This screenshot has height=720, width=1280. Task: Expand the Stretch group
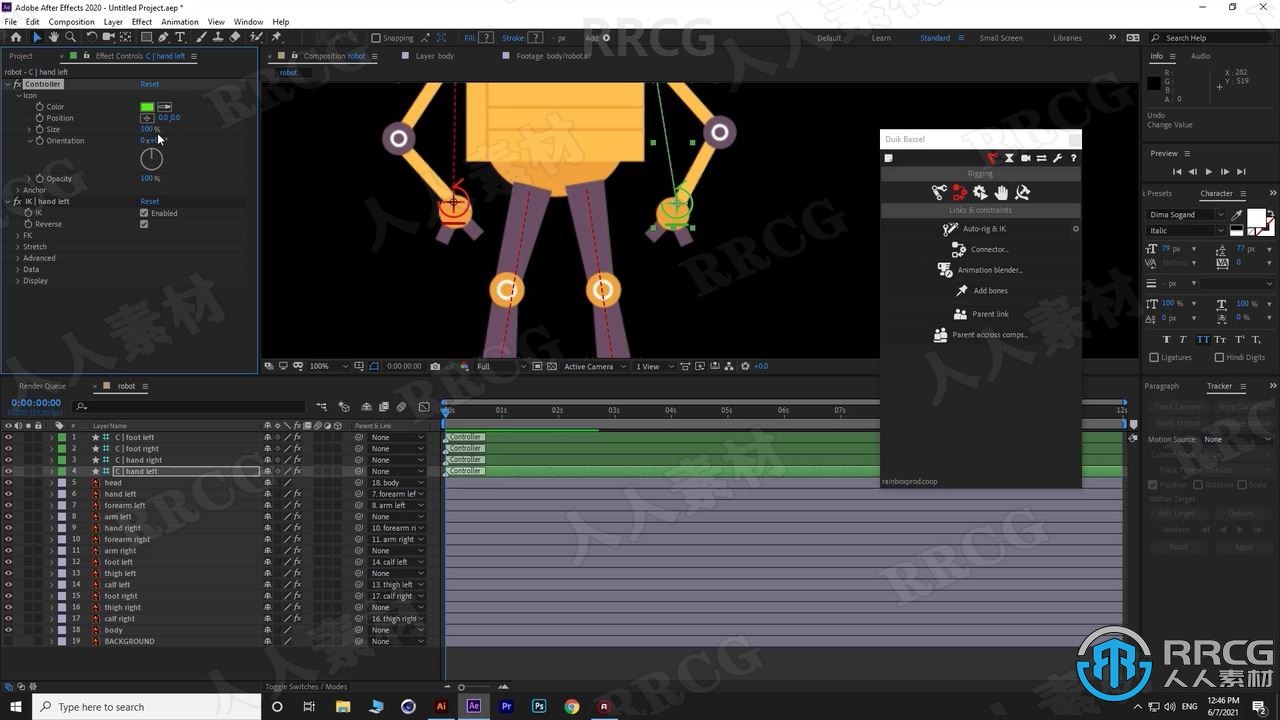click(17, 247)
